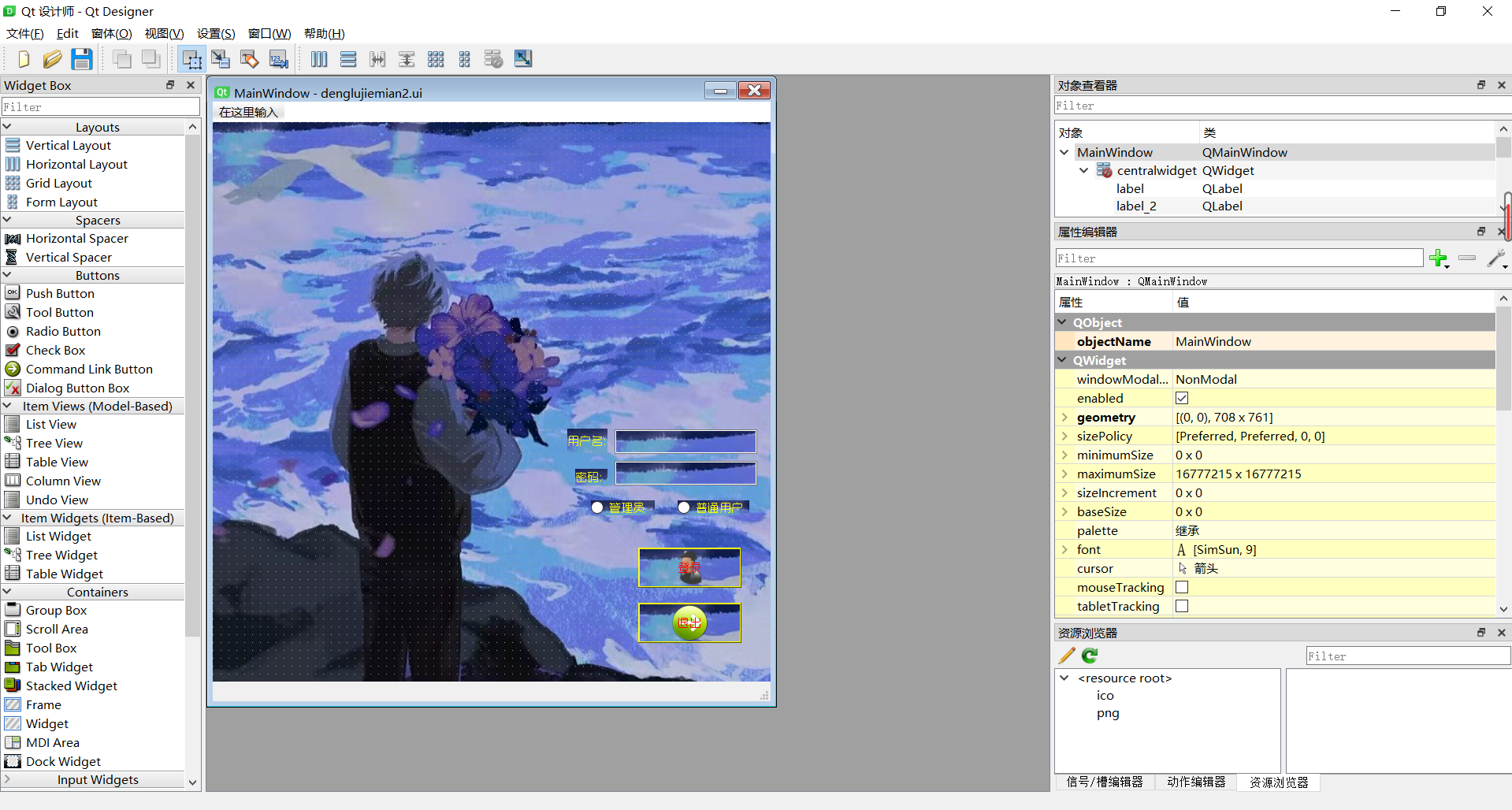Click the pencil Edit Resources icon
Viewport: 1512px width, 810px height.
point(1067,656)
